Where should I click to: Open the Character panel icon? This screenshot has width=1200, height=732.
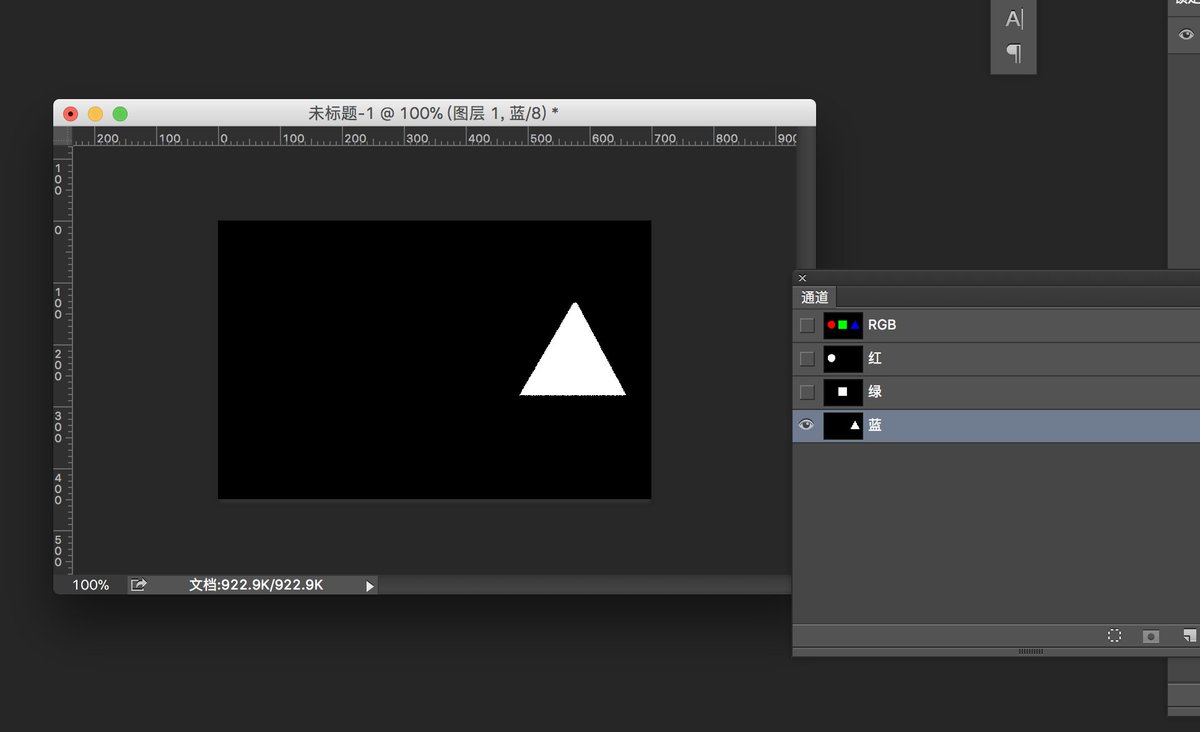pos(1014,19)
